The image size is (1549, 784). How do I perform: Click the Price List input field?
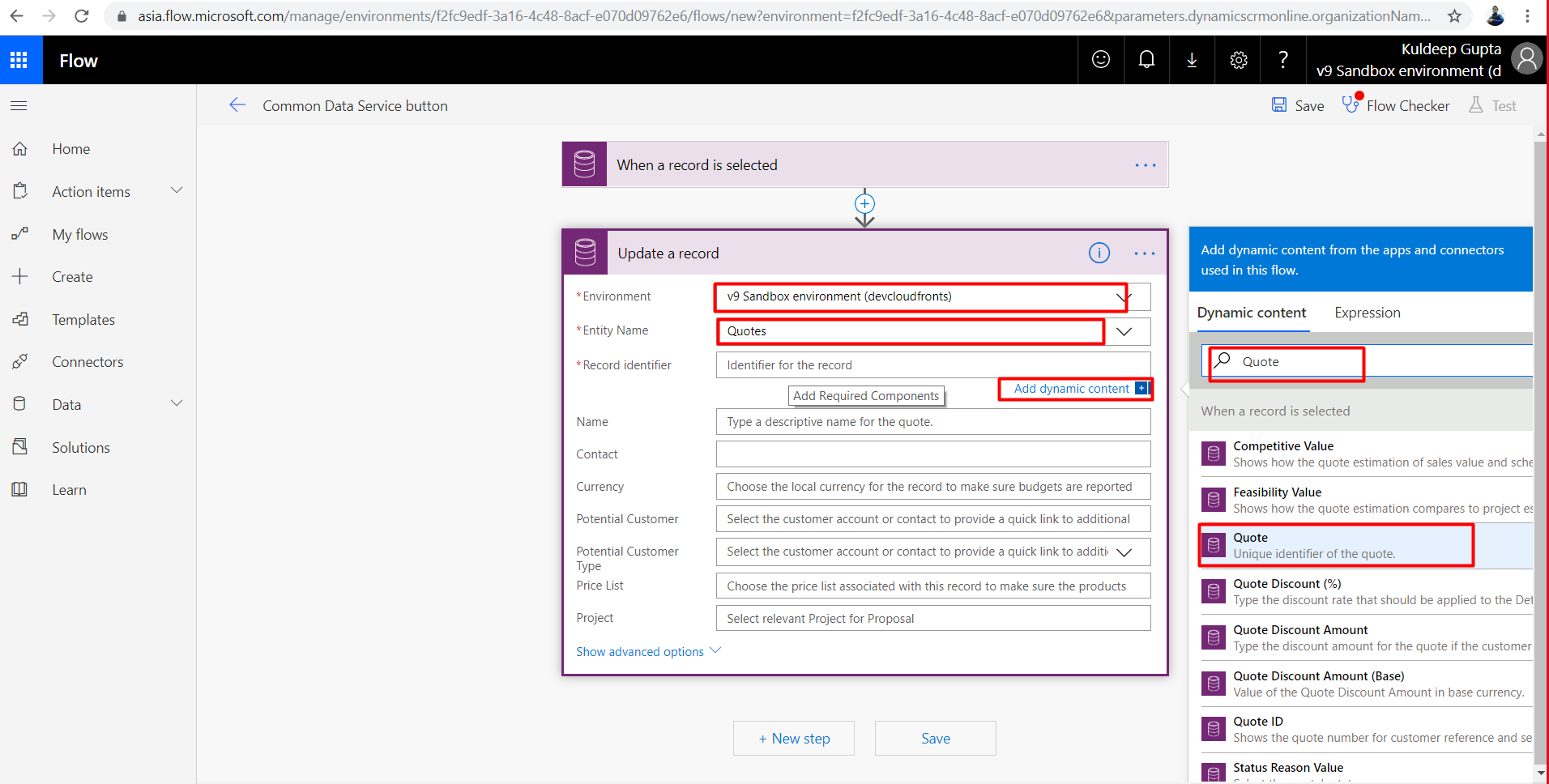[x=933, y=586]
